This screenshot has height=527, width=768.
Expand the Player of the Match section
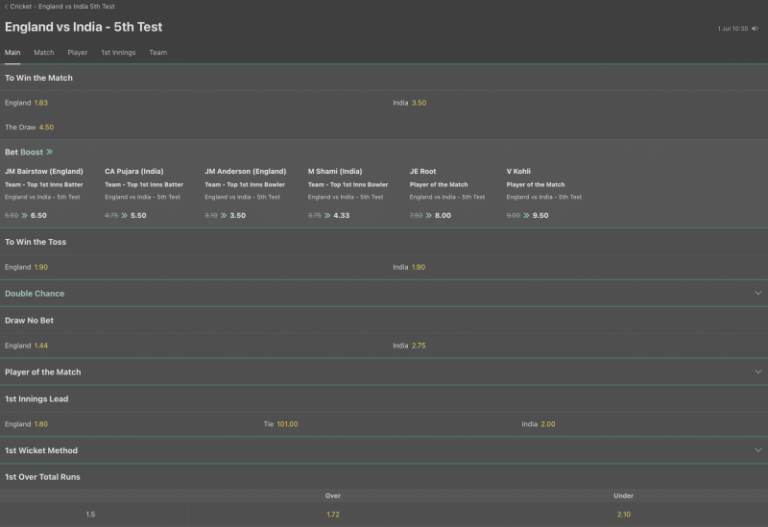click(757, 372)
